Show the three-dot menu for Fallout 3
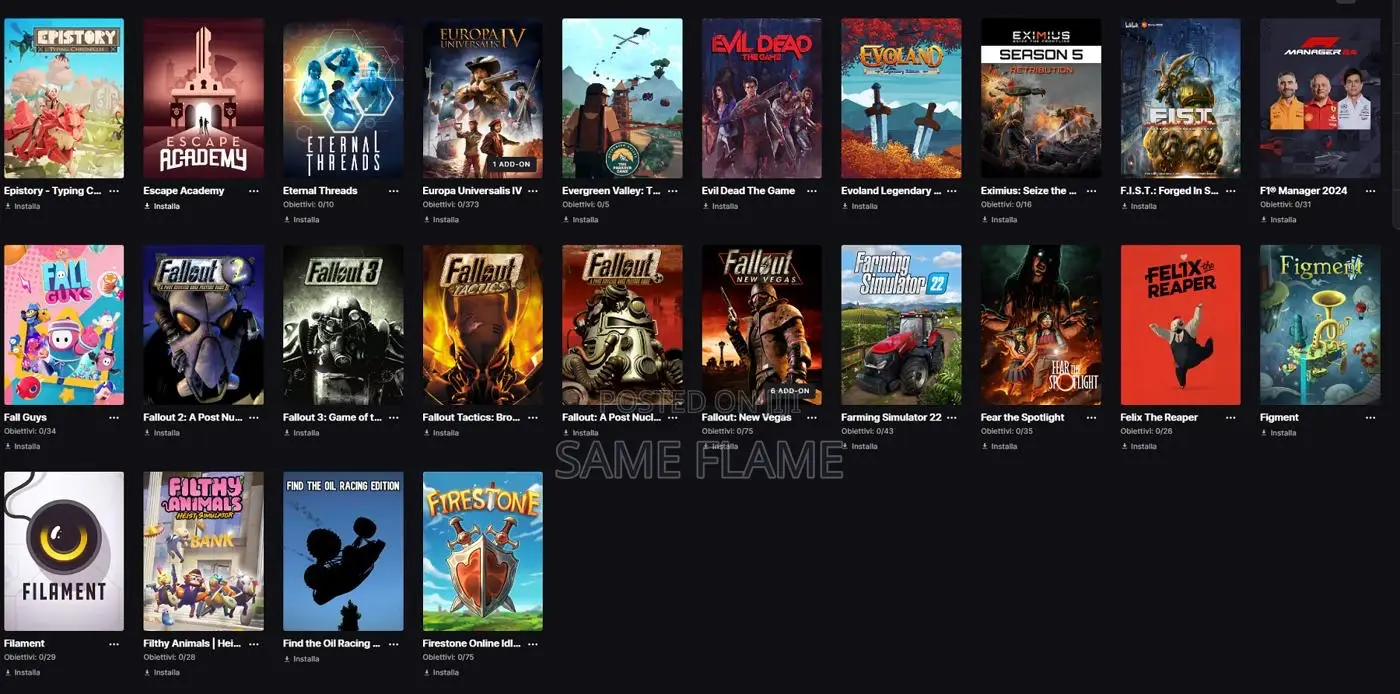 (393, 418)
